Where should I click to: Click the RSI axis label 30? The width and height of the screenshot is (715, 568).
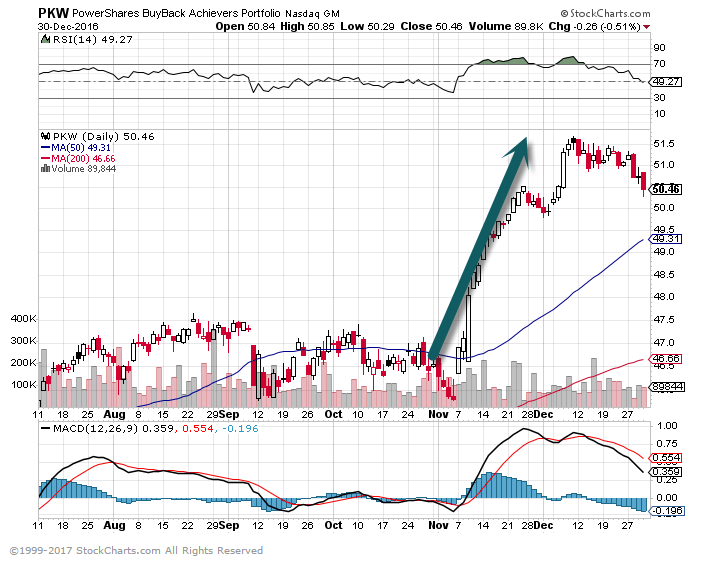659,98
